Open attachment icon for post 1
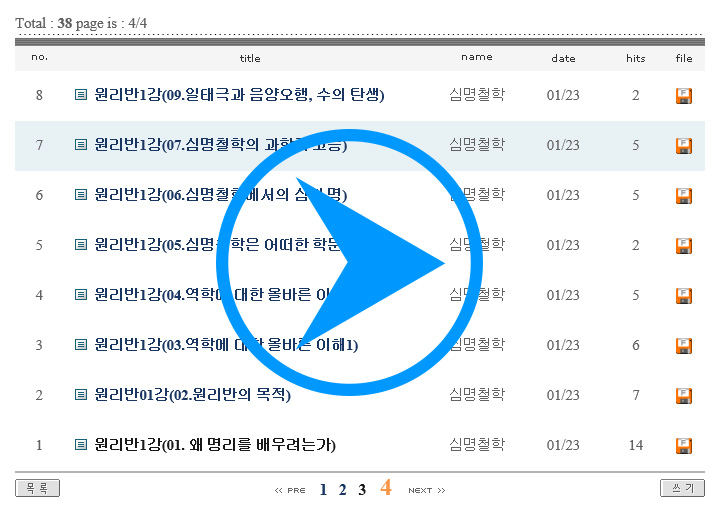The image size is (726, 518). click(x=684, y=446)
